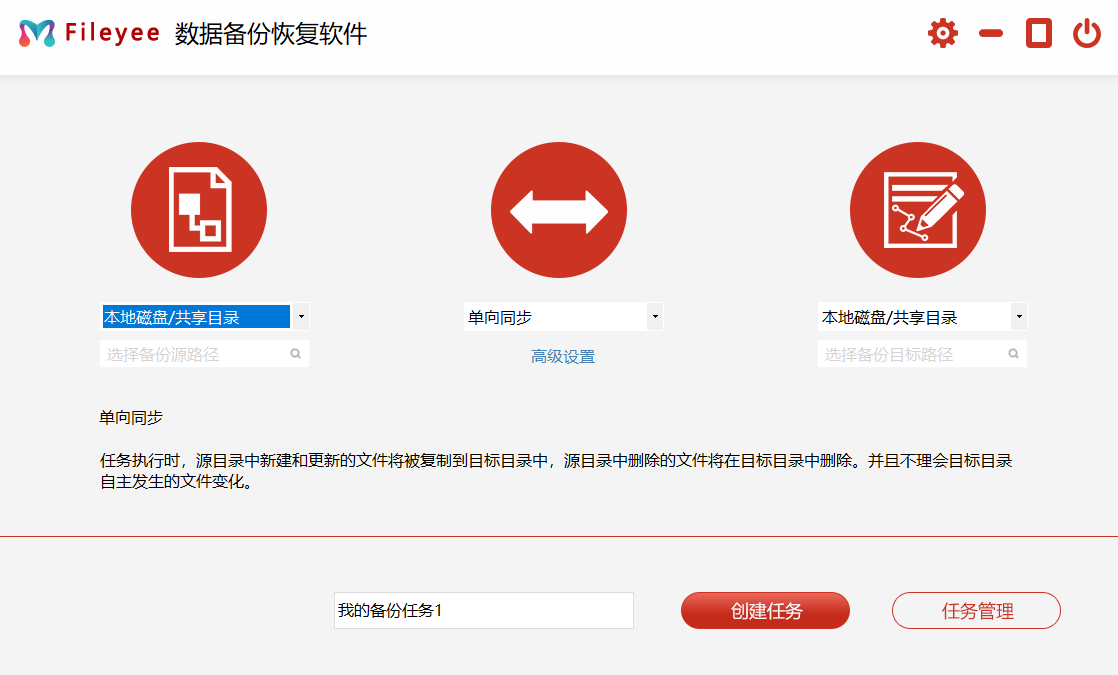1118x675 pixels.
Task: Click the highlighted source type combo box text
Action: coord(196,318)
